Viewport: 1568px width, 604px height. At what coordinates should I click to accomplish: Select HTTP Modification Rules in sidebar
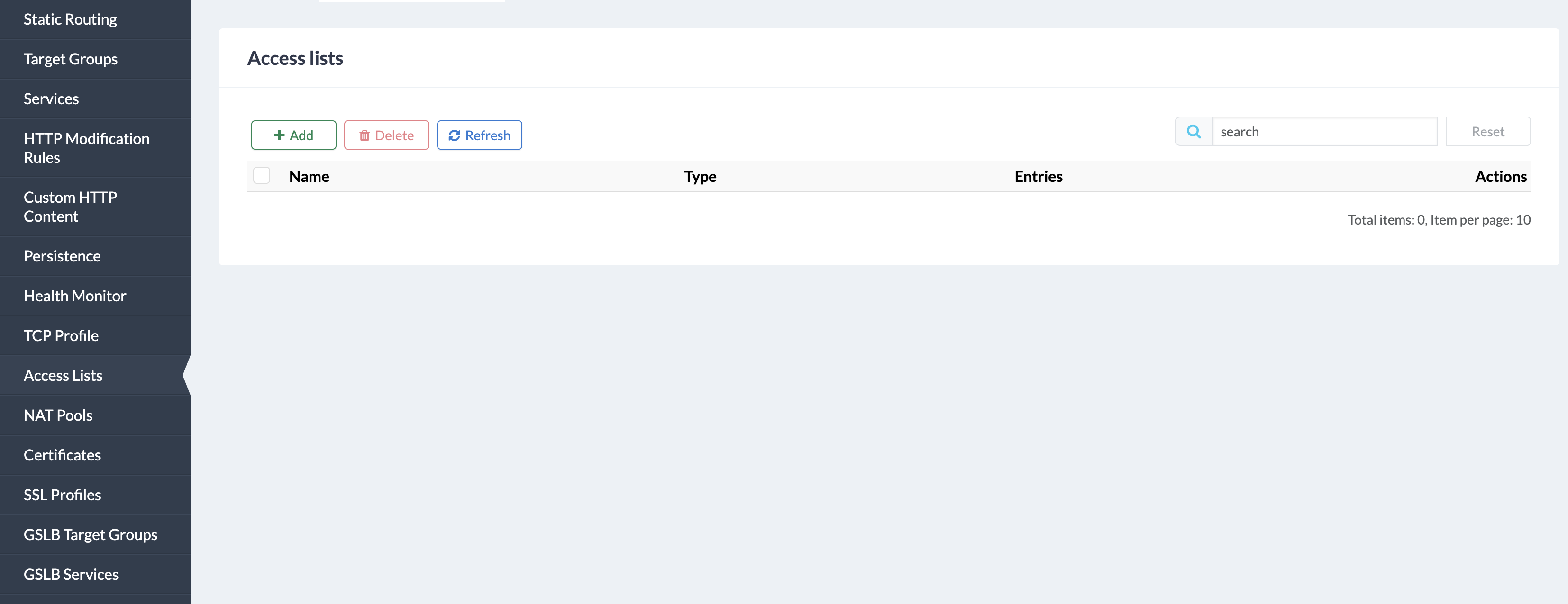(x=86, y=148)
